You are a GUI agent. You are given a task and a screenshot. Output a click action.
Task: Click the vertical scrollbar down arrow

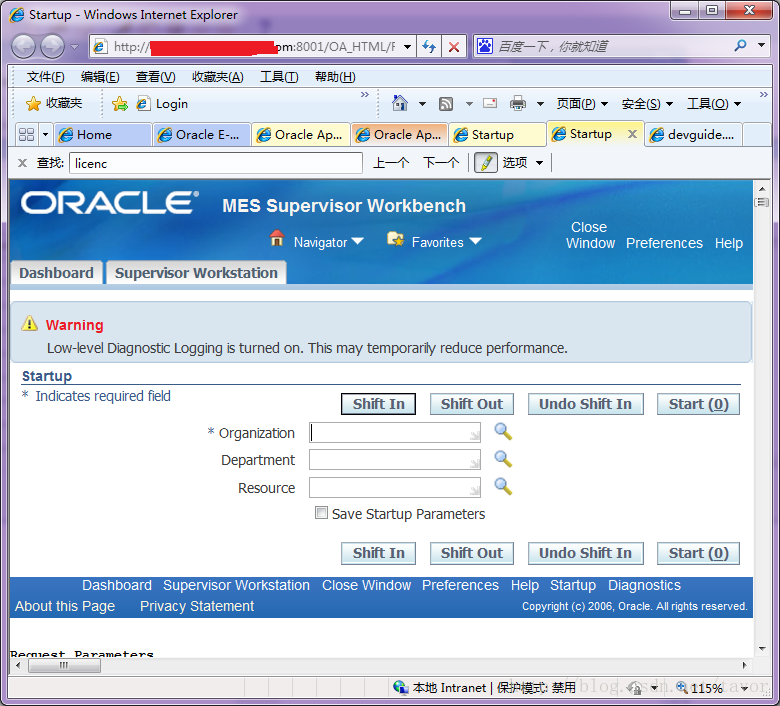[x=762, y=648]
